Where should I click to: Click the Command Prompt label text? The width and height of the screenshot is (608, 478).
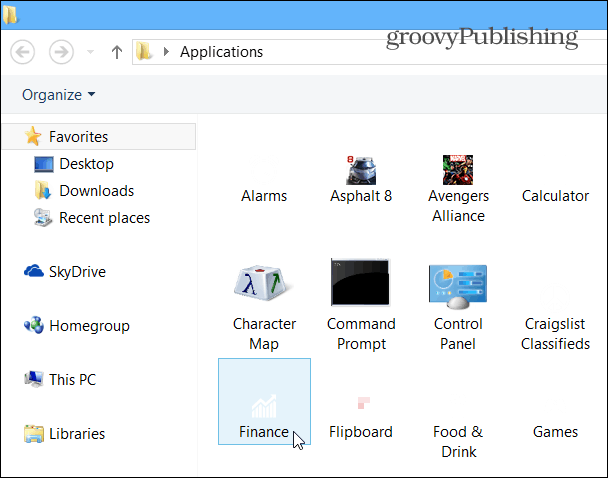361,334
